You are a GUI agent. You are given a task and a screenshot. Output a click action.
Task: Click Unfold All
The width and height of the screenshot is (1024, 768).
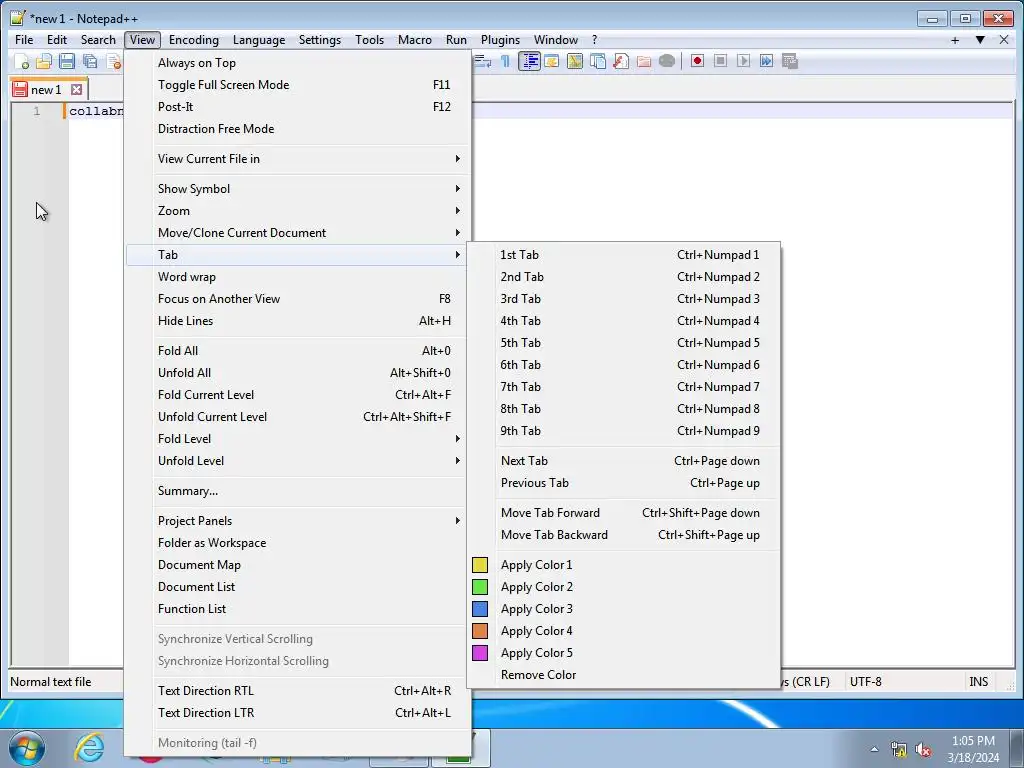point(298,374)
